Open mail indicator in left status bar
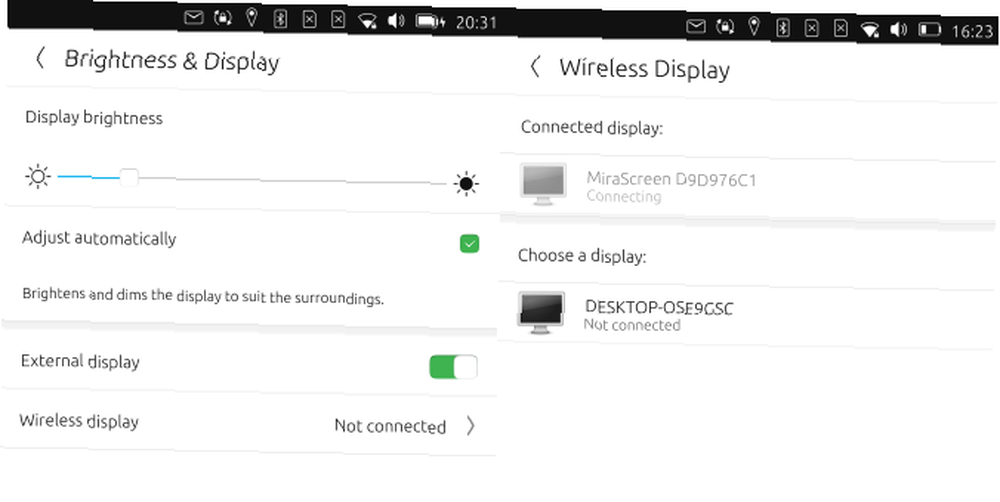The image size is (1000, 502). coord(194,18)
